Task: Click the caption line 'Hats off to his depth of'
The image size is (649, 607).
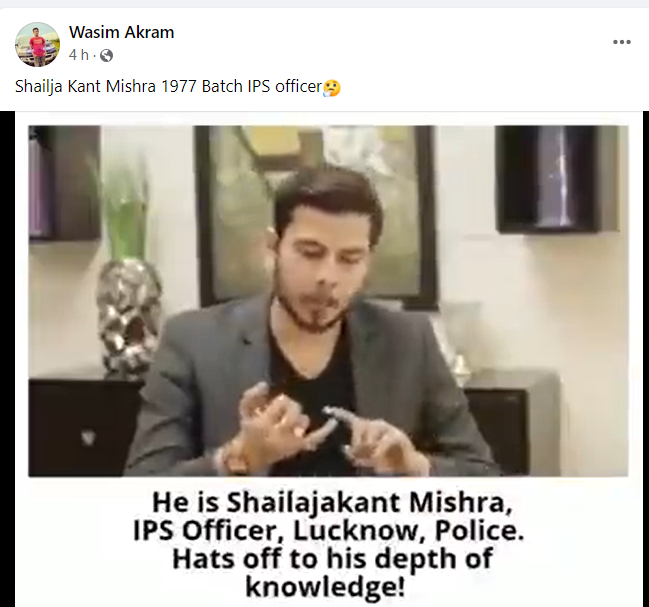Action: (332, 559)
